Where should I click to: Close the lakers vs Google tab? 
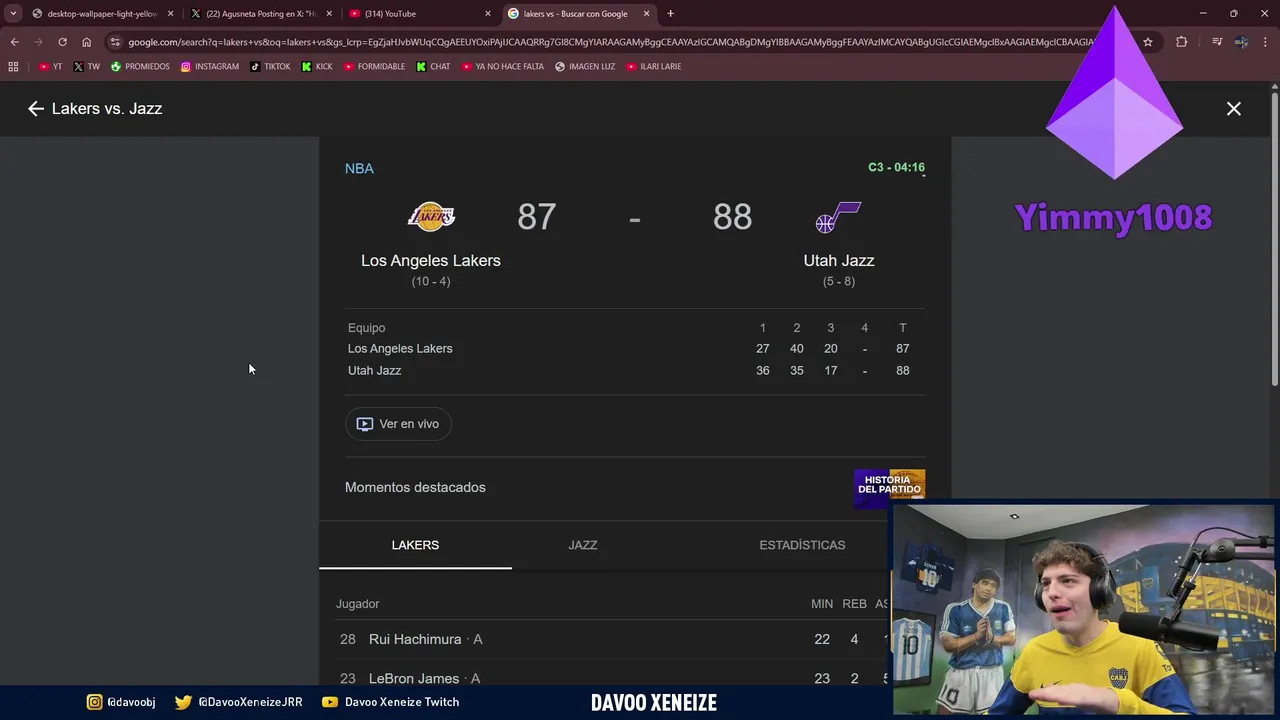pos(647,14)
